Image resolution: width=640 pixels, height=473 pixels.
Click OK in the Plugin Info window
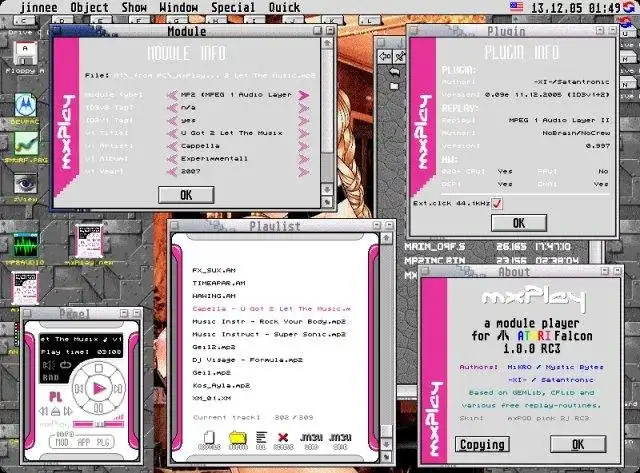[519, 223]
